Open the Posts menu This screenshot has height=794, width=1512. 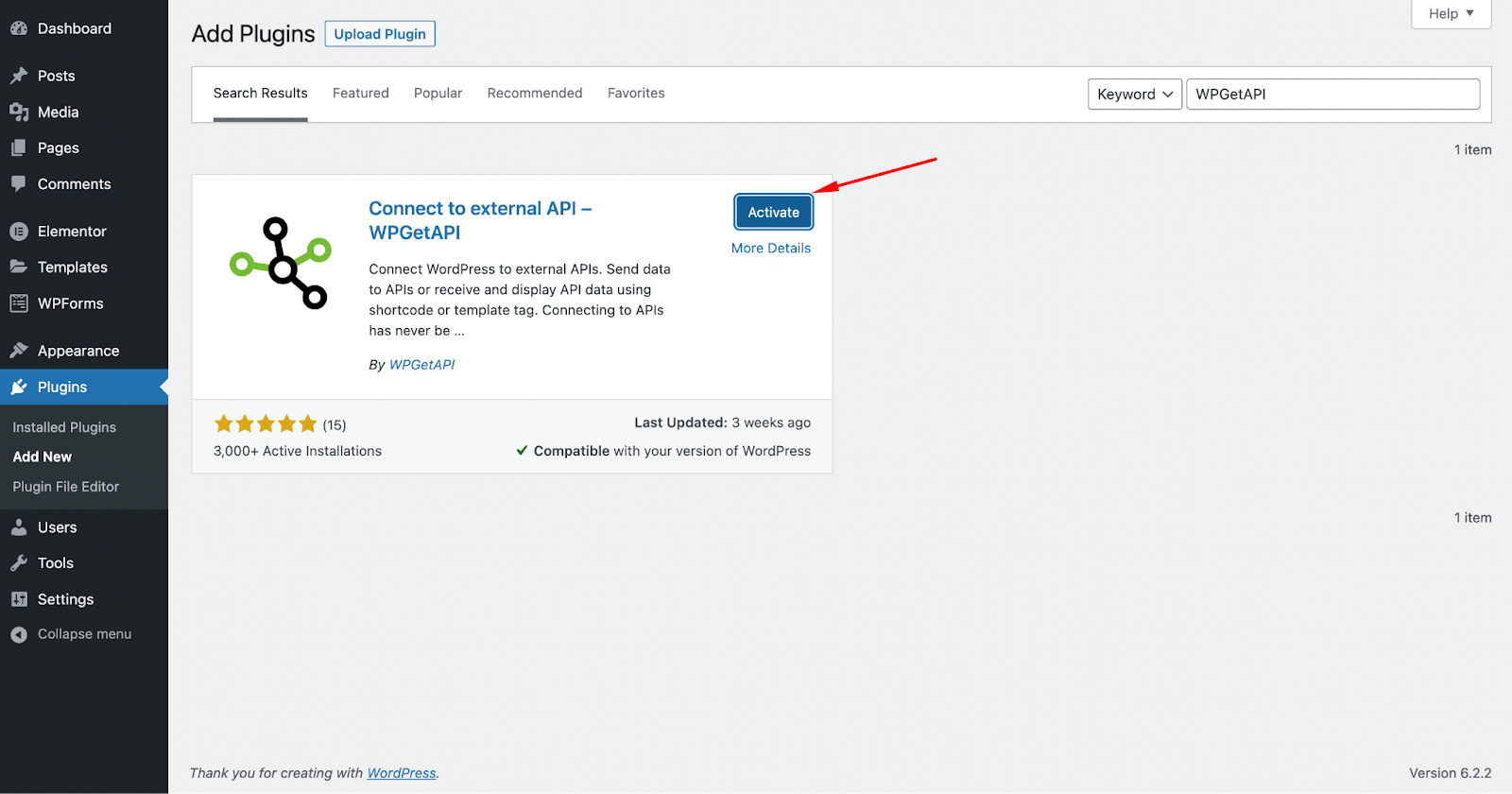84,76
